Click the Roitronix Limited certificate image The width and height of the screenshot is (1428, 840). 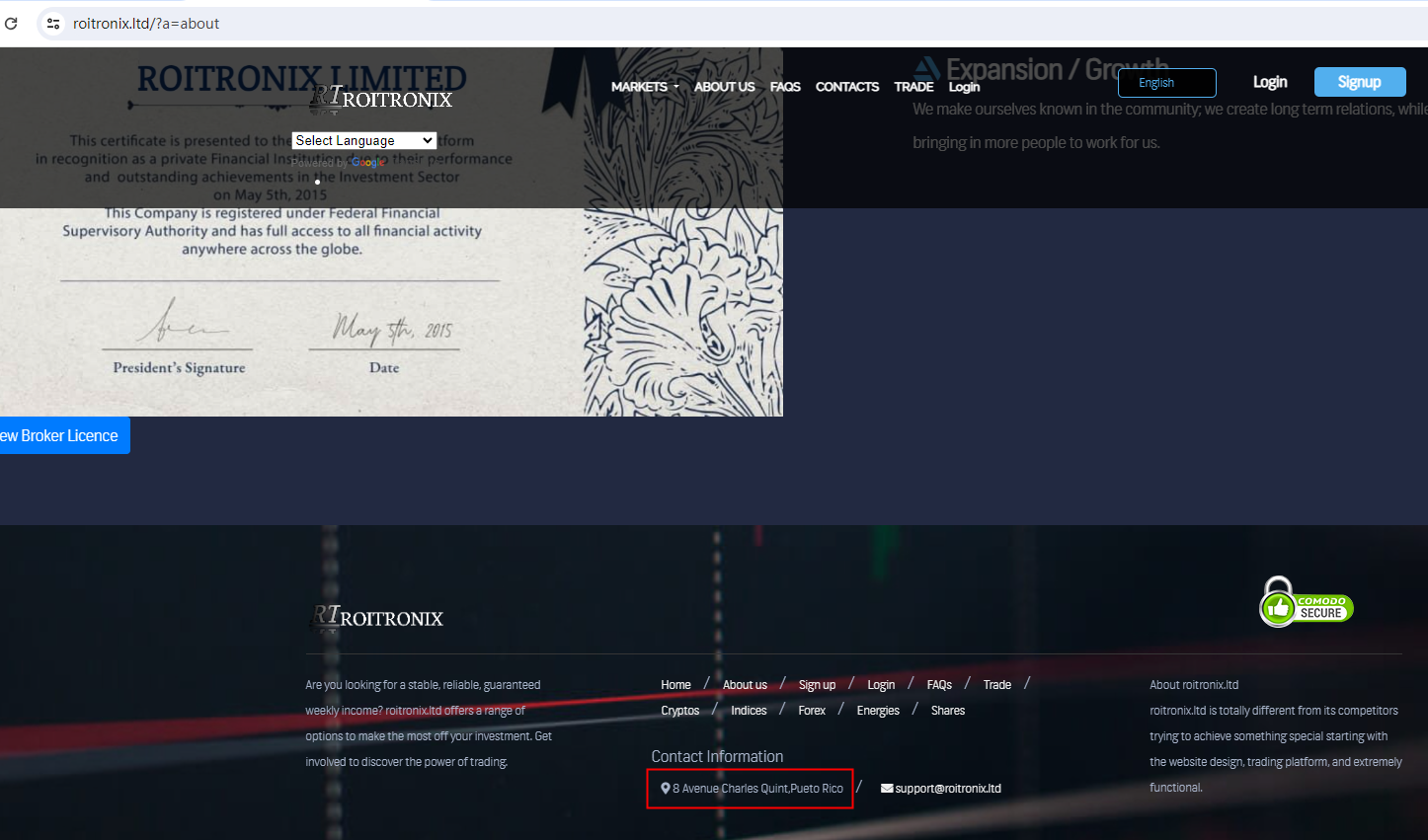click(391, 232)
